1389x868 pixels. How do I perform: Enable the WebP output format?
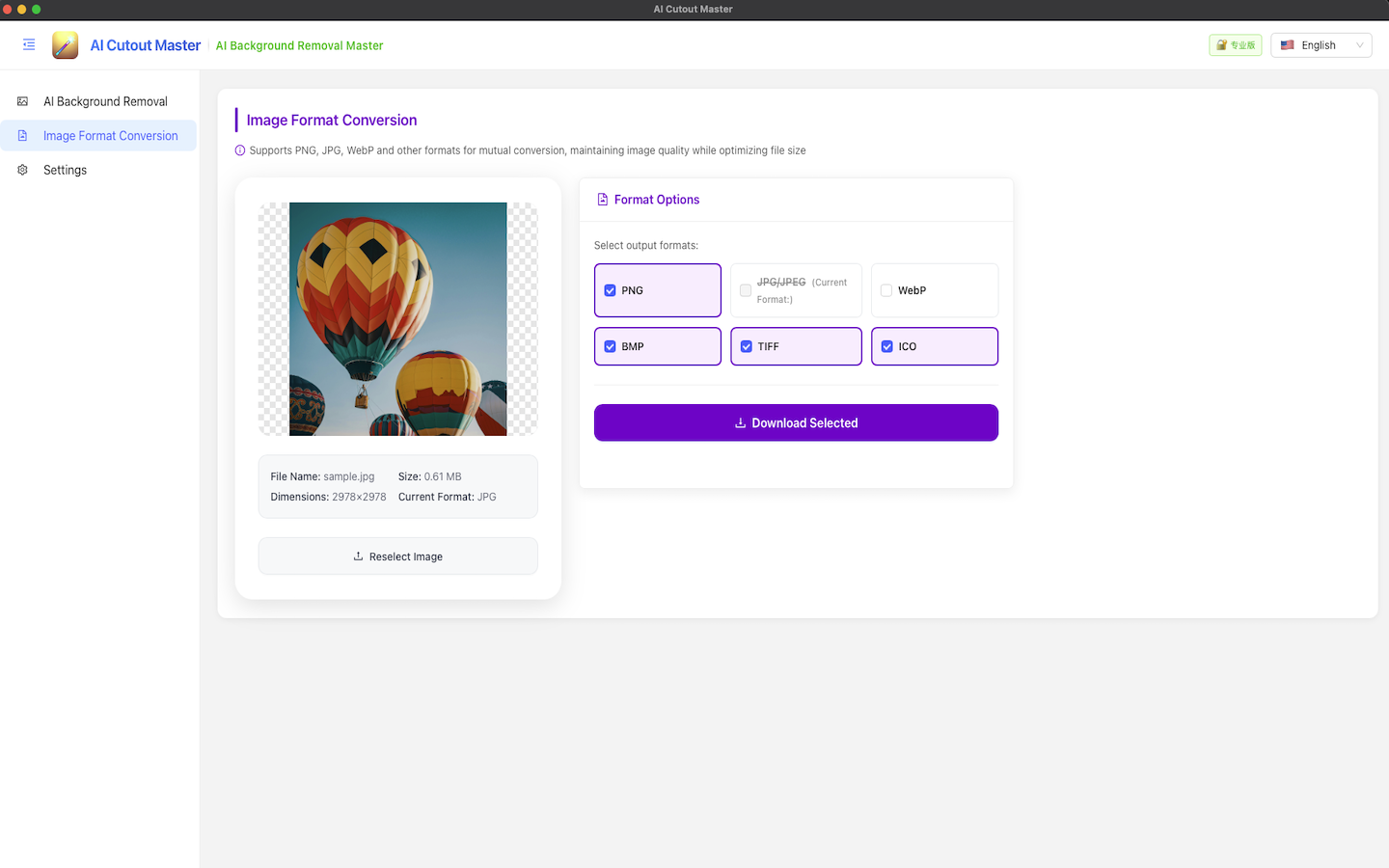(x=885, y=289)
